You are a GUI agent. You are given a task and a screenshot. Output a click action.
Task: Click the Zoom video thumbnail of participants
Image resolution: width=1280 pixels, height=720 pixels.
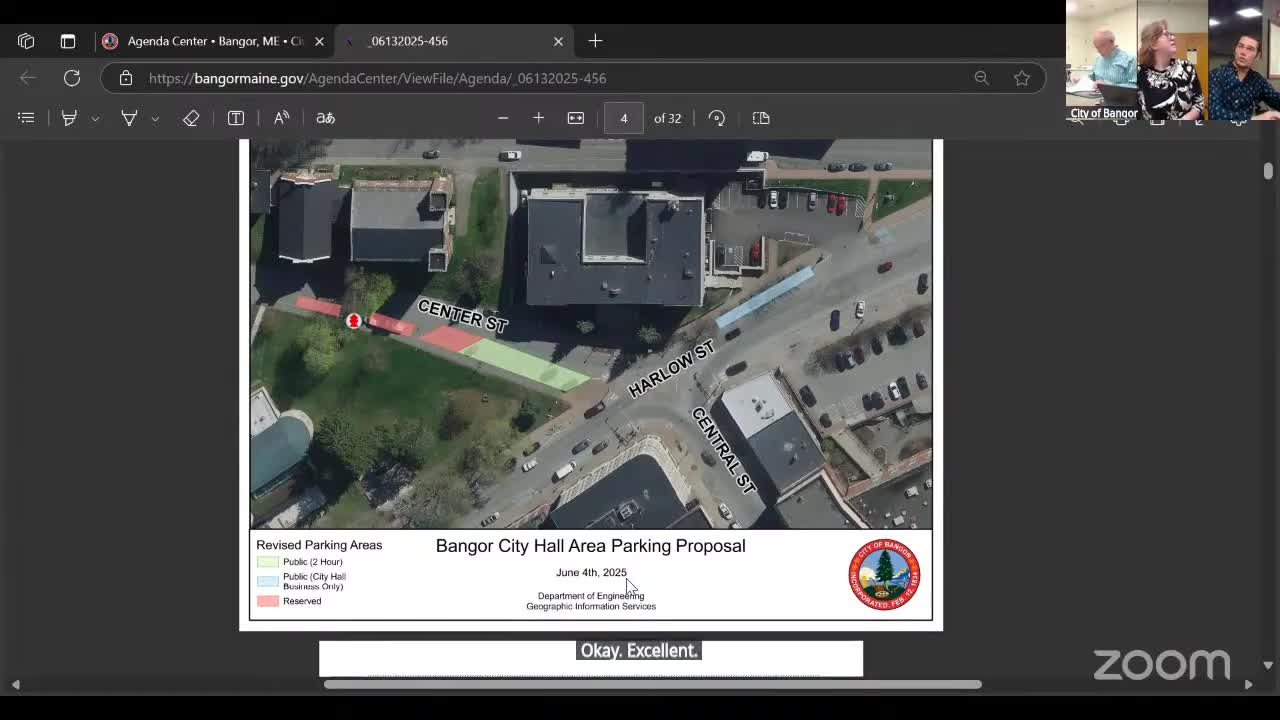pos(1172,60)
